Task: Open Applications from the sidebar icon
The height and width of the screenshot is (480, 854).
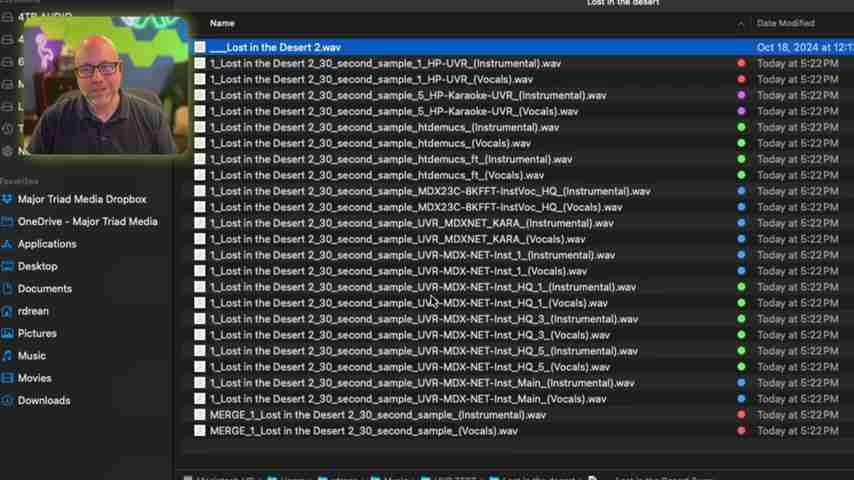Action: click(8, 244)
